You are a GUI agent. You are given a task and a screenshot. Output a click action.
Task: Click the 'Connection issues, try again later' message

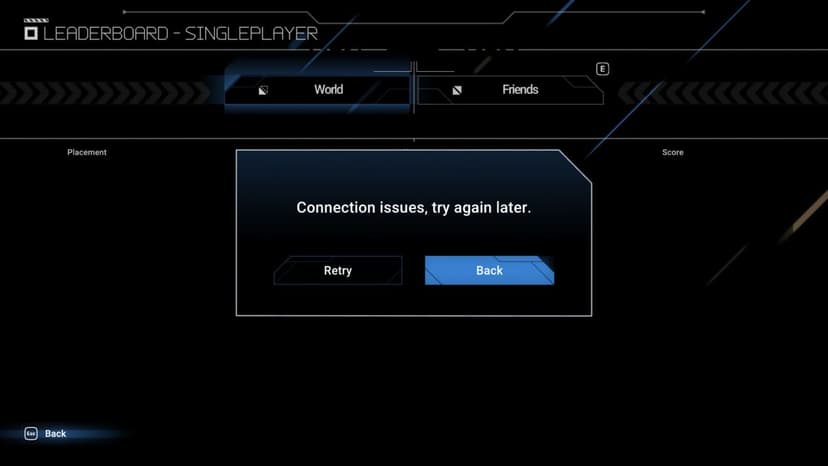coord(413,208)
